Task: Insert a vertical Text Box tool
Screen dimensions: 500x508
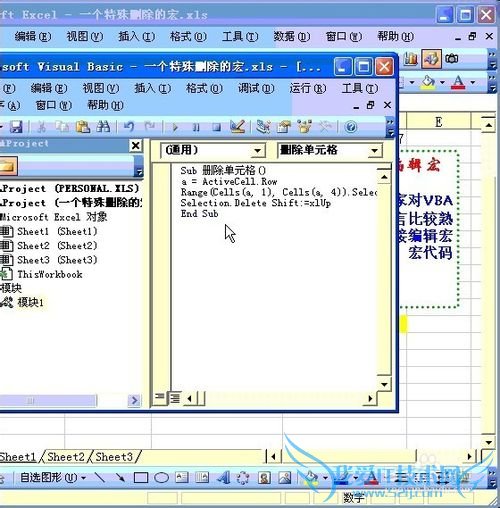Action: 202,478
